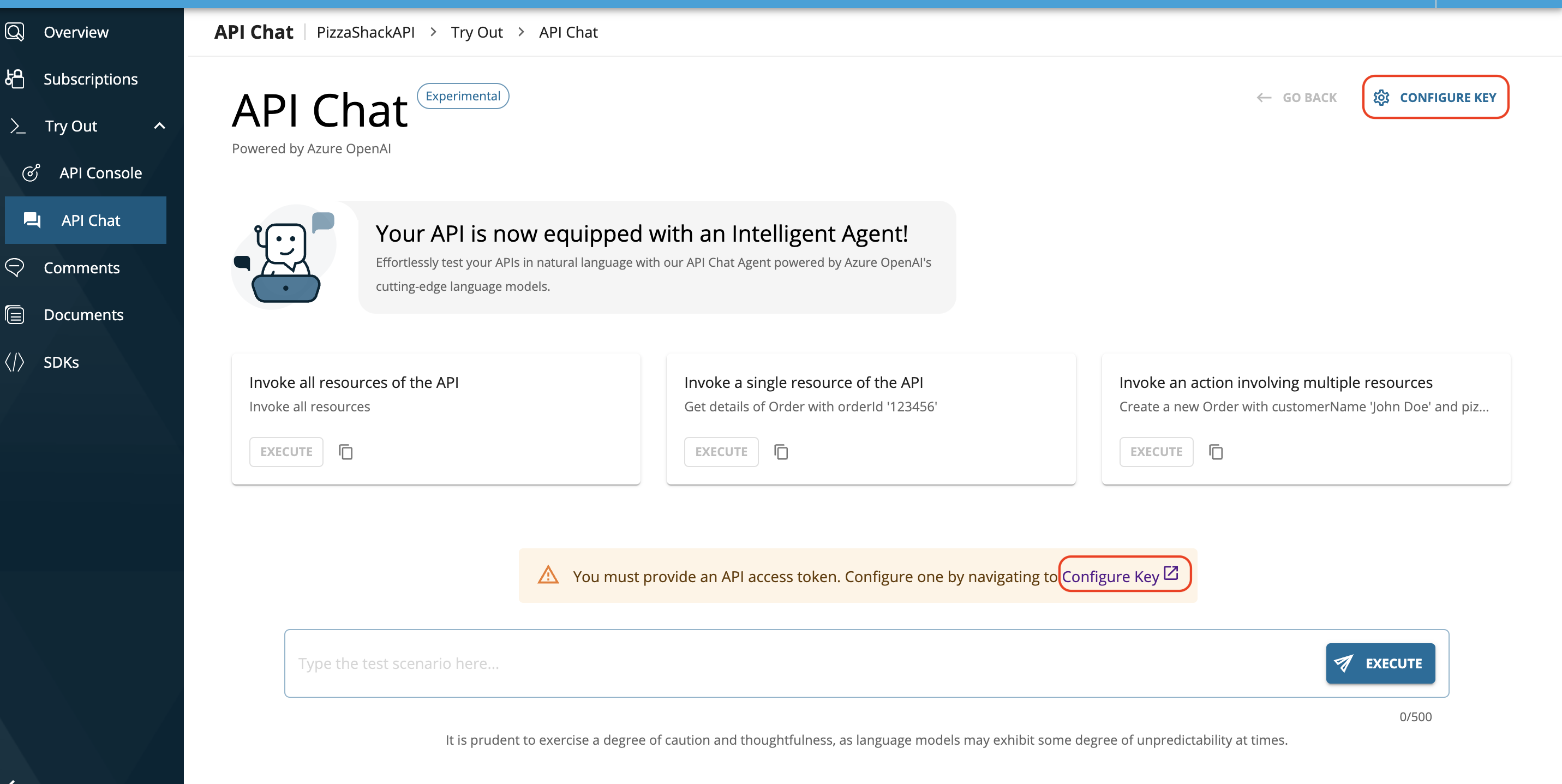
Task: Click PizzaShackAPI in the breadcrumb
Action: (x=366, y=32)
